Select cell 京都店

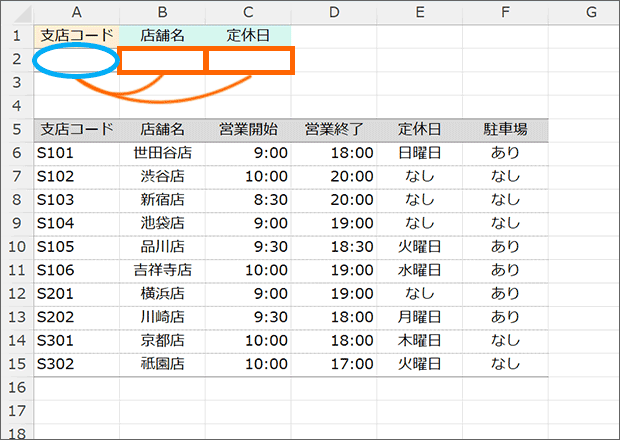(163, 341)
